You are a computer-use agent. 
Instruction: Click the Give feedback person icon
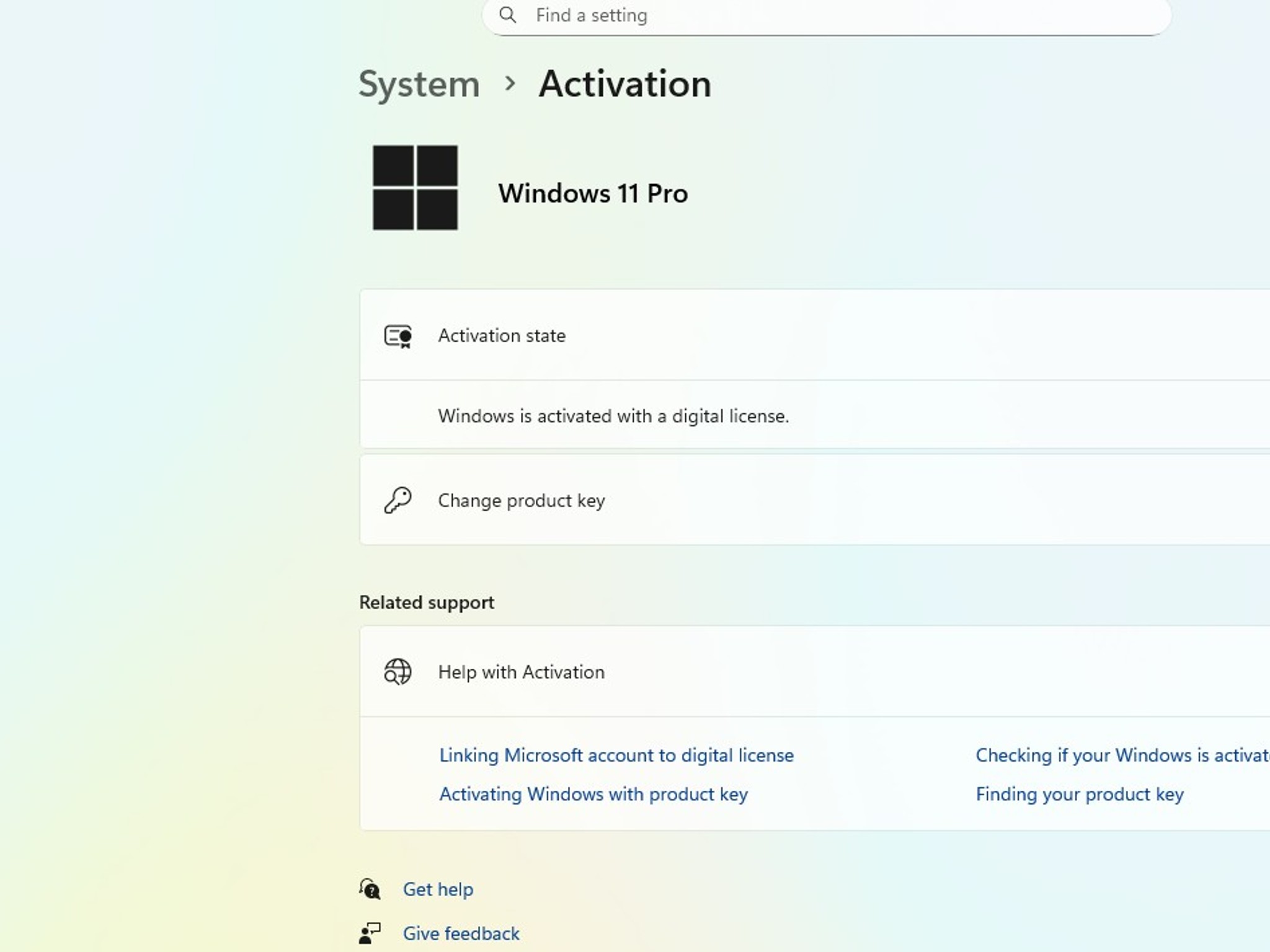370,933
